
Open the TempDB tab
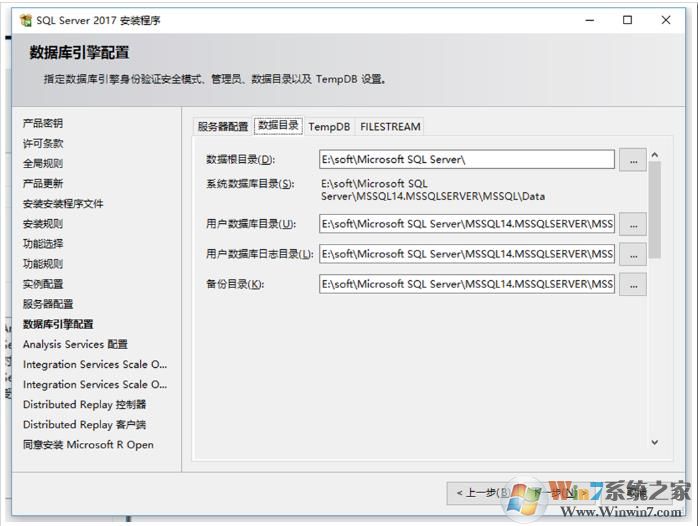[x=329, y=127]
